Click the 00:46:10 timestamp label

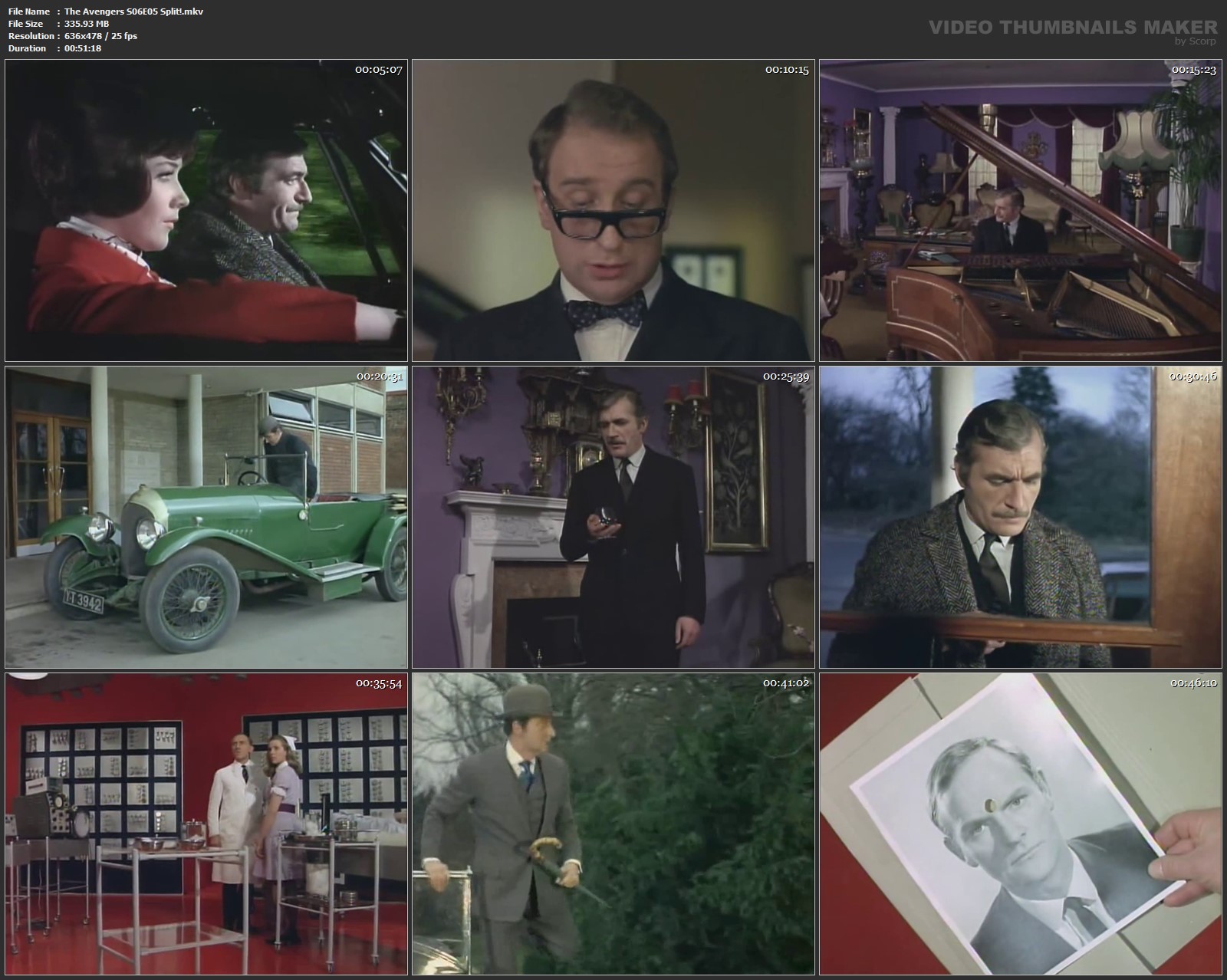point(1193,683)
